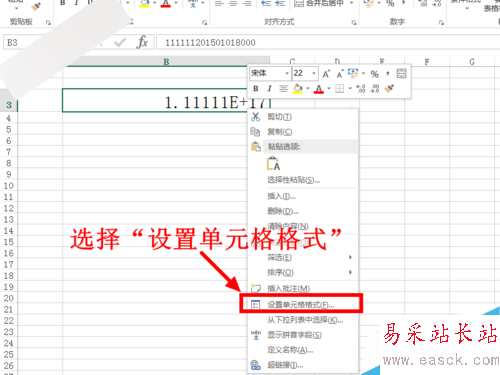Toggle center alignment in the mini toolbar
The height and width of the screenshot is (375, 500).
click(283, 89)
